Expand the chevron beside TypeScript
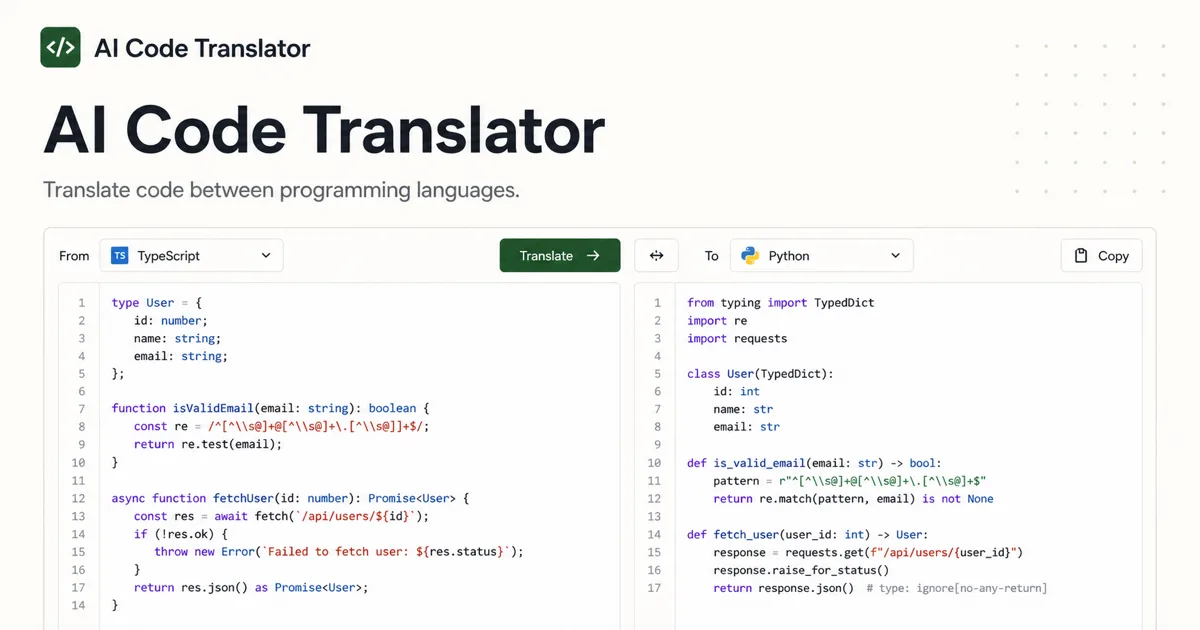The image size is (1200, 630). pos(266,256)
